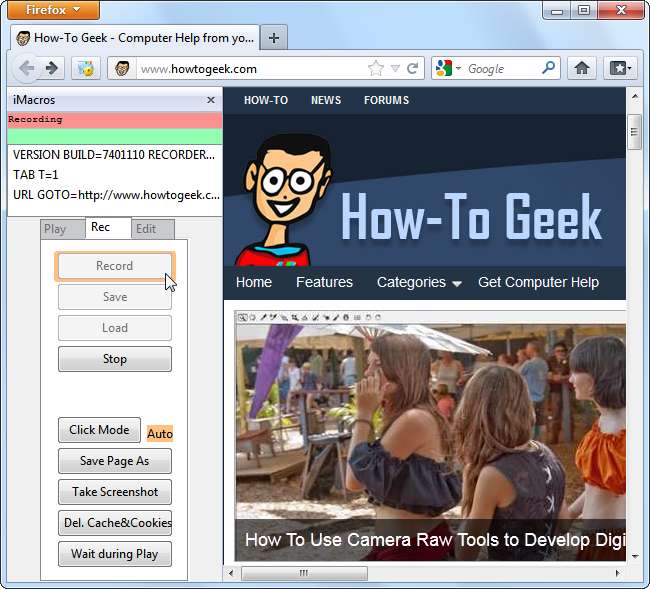Open the FORUMS top menu item
The height and width of the screenshot is (589, 650).
(x=386, y=100)
